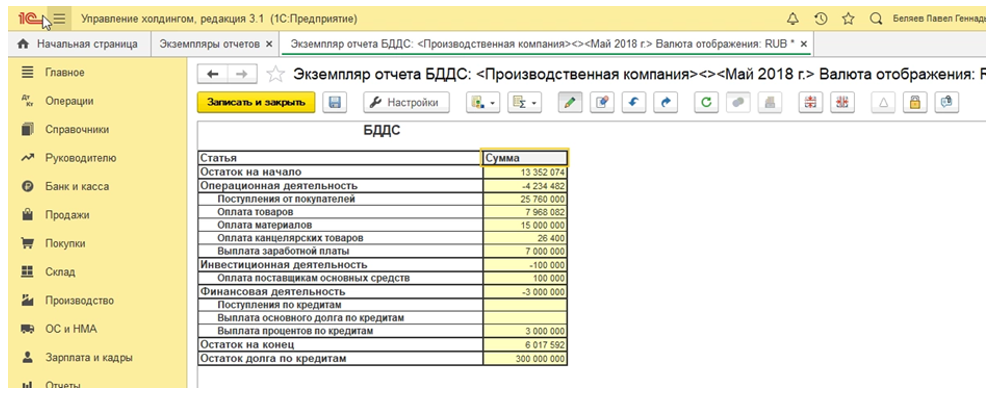Select the Сумма column header cell
Image resolution: width=996 pixels, height=399 pixels.
(x=525, y=158)
